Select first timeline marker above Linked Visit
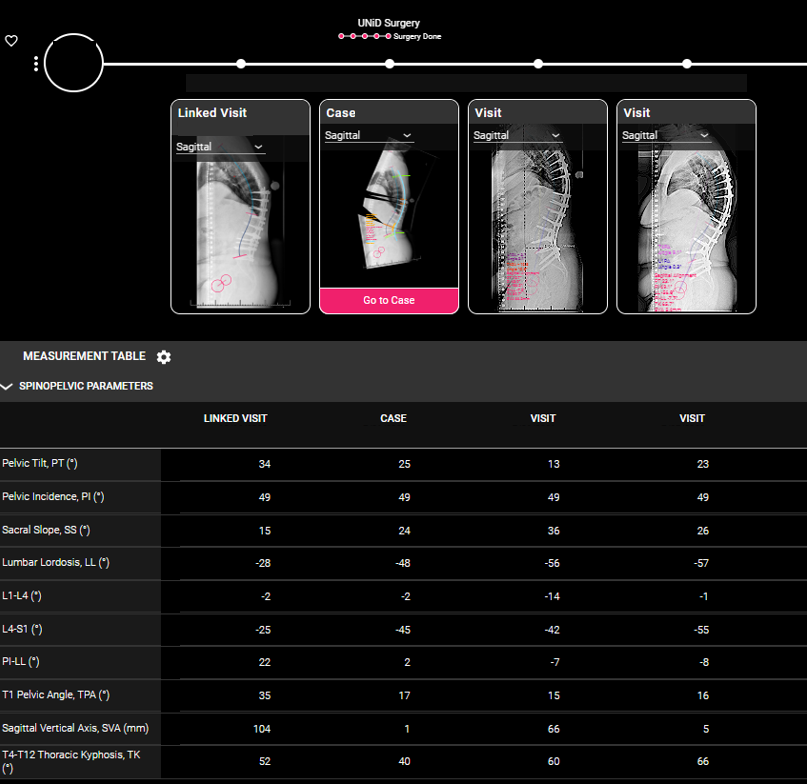This screenshot has height=784, width=807. [x=241, y=64]
